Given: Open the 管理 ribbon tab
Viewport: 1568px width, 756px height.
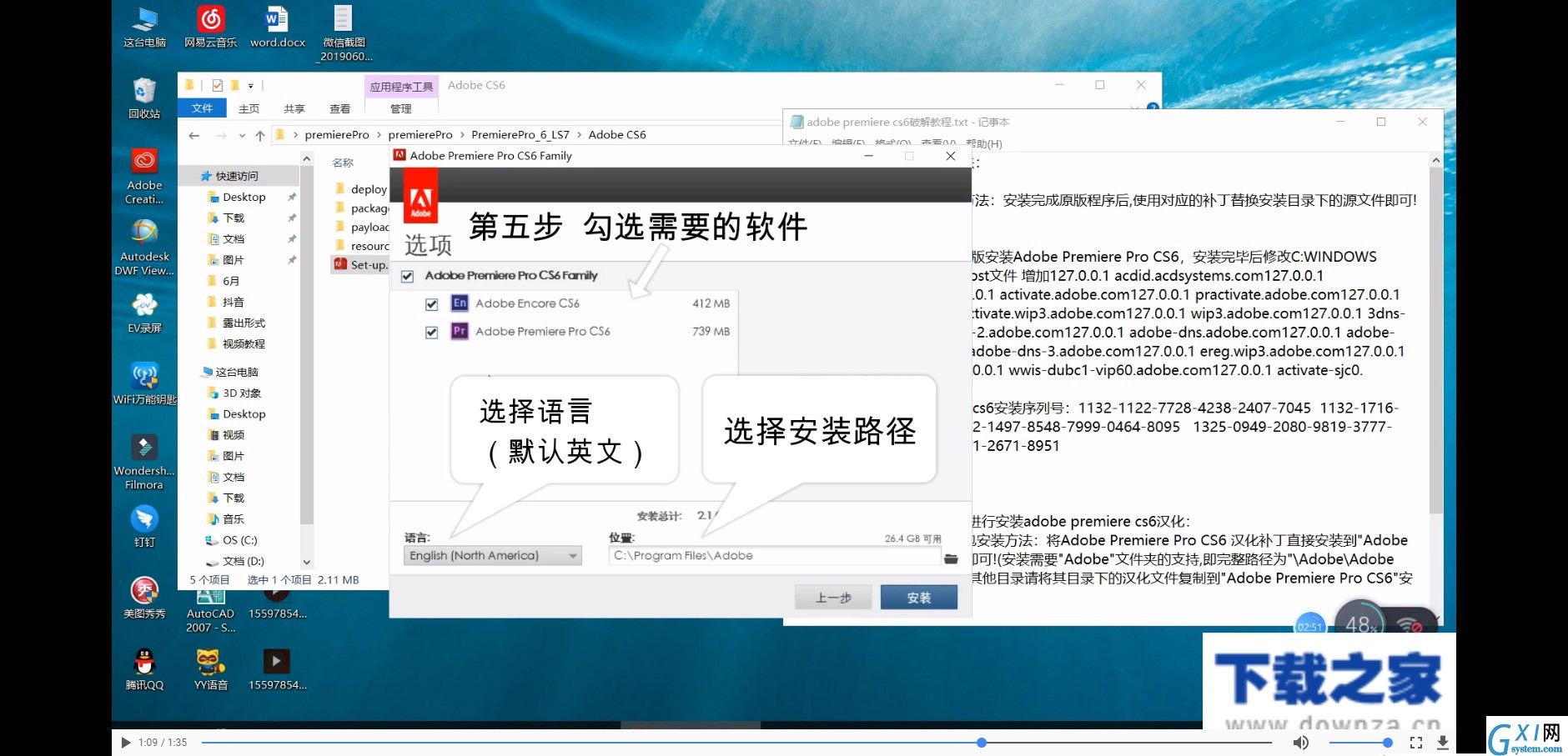Looking at the screenshot, I should [x=401, y=108].
